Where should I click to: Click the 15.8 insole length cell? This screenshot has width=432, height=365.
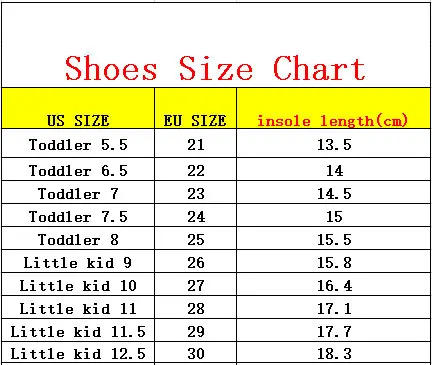tap(334, 262)
